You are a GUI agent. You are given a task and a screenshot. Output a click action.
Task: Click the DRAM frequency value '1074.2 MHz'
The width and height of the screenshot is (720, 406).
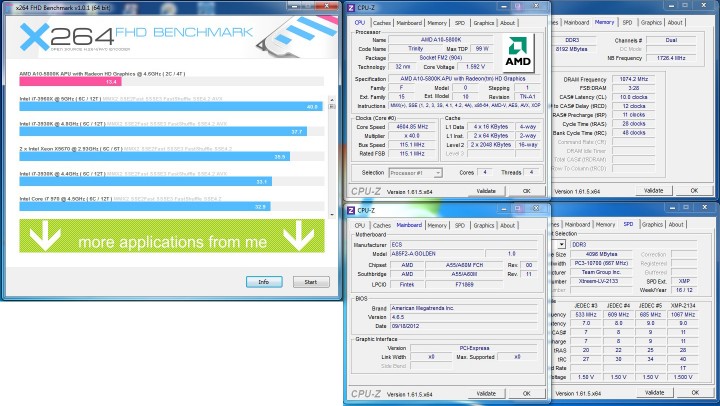[x=633, y=79]
